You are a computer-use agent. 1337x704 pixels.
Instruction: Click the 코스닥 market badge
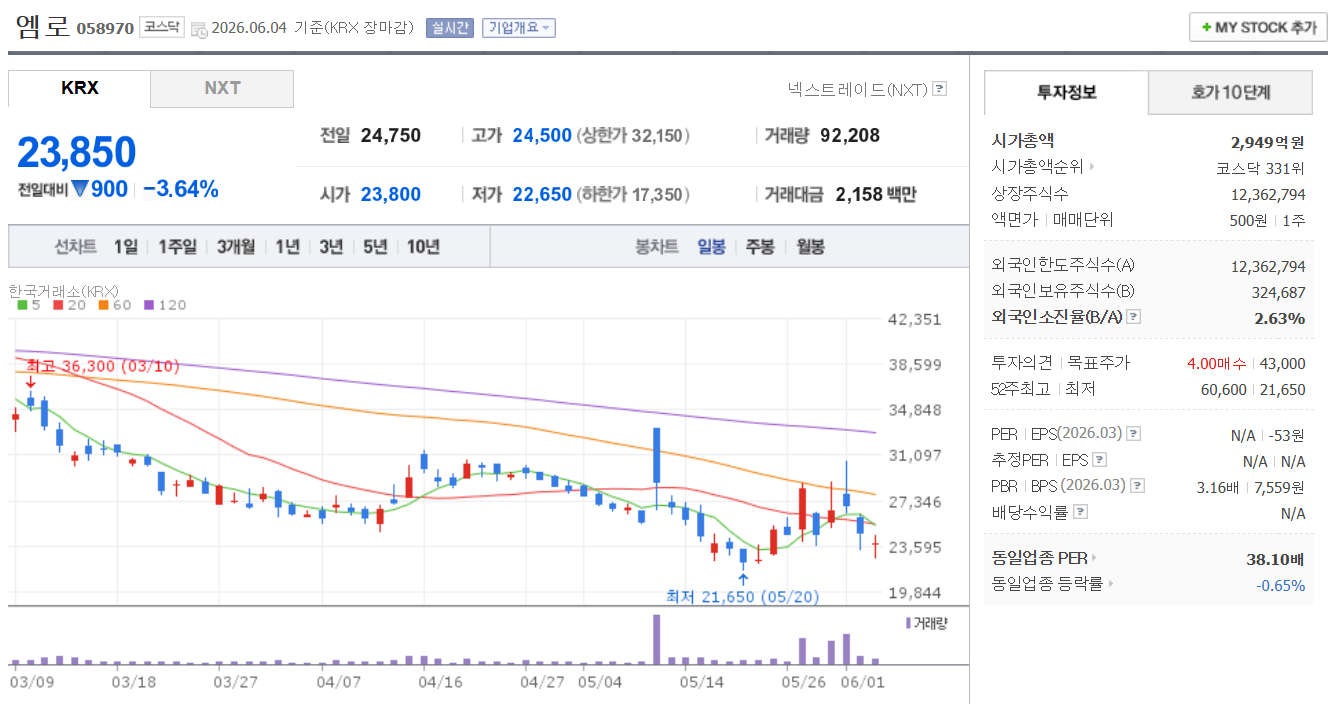tap(161, 27)
